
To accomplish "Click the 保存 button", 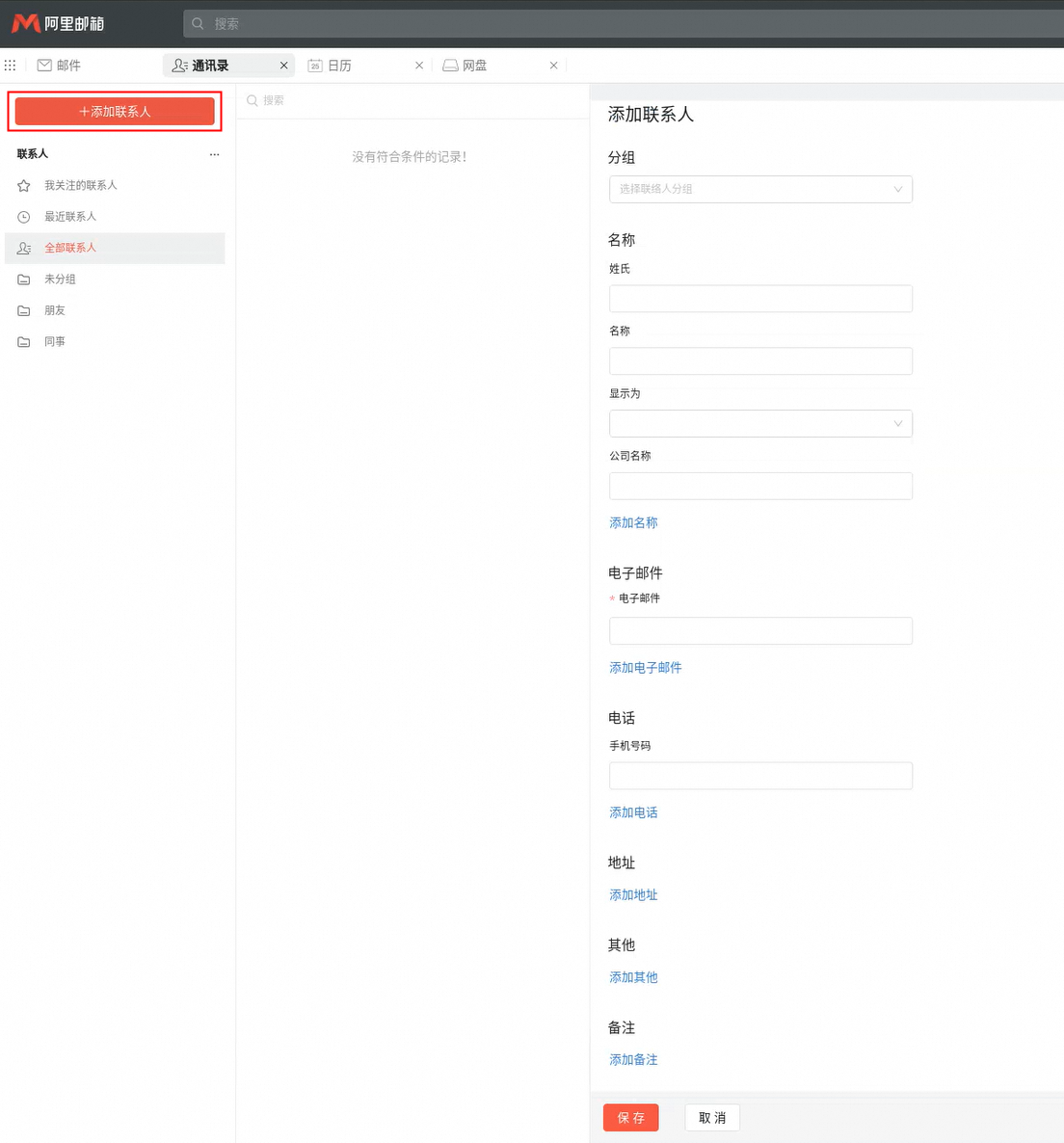I will tap(630, 1118).
